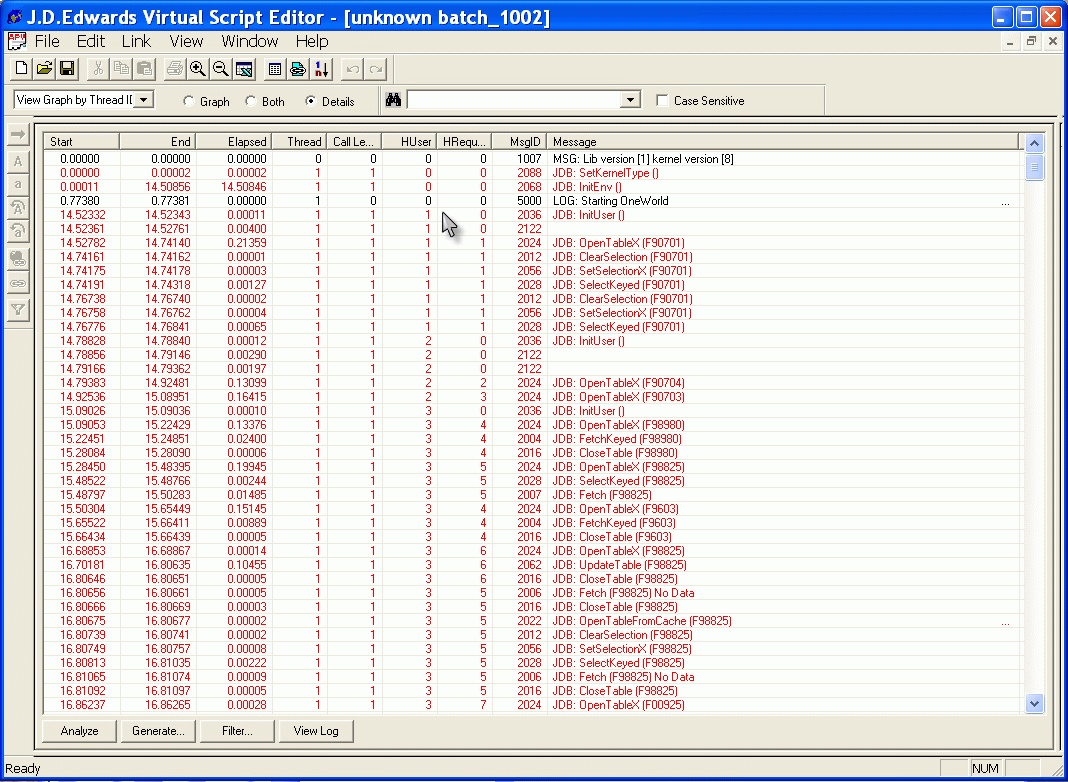Click the open folder toolbar icon
This screenshot has height=782, width=1068.
[44, 68]
